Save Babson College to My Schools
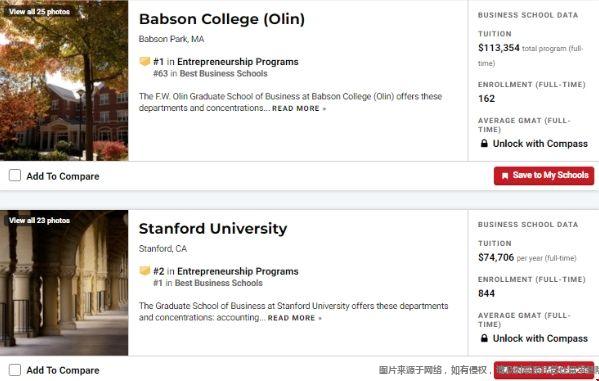This screenshot has height=381, width=599. [x=544, y=176]
